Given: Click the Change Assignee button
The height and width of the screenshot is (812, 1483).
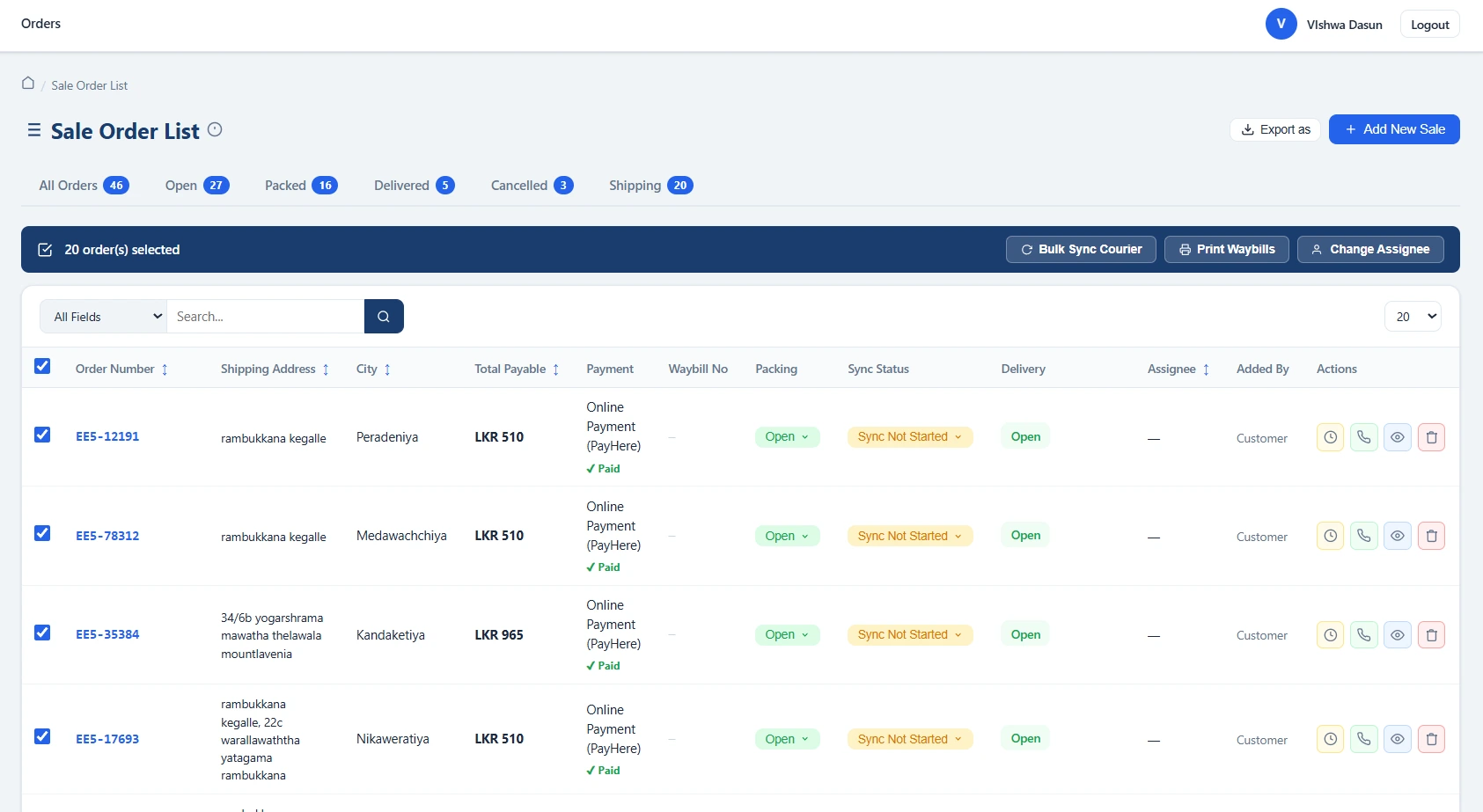Looking at the screenshot, I should click(x=1370, y=250).
